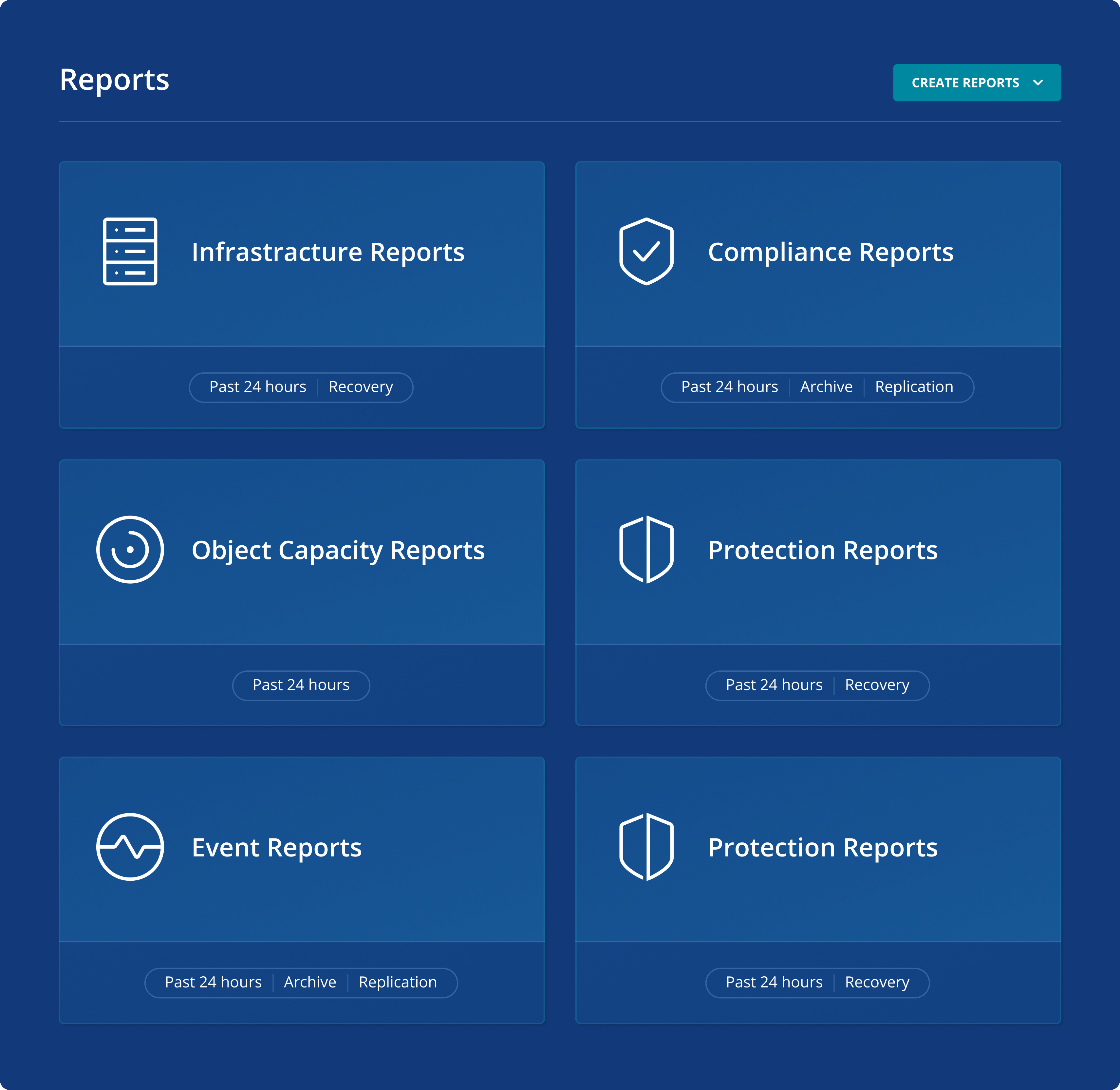Open Protection Reports title next to Object Capacity

click(822, 550)
